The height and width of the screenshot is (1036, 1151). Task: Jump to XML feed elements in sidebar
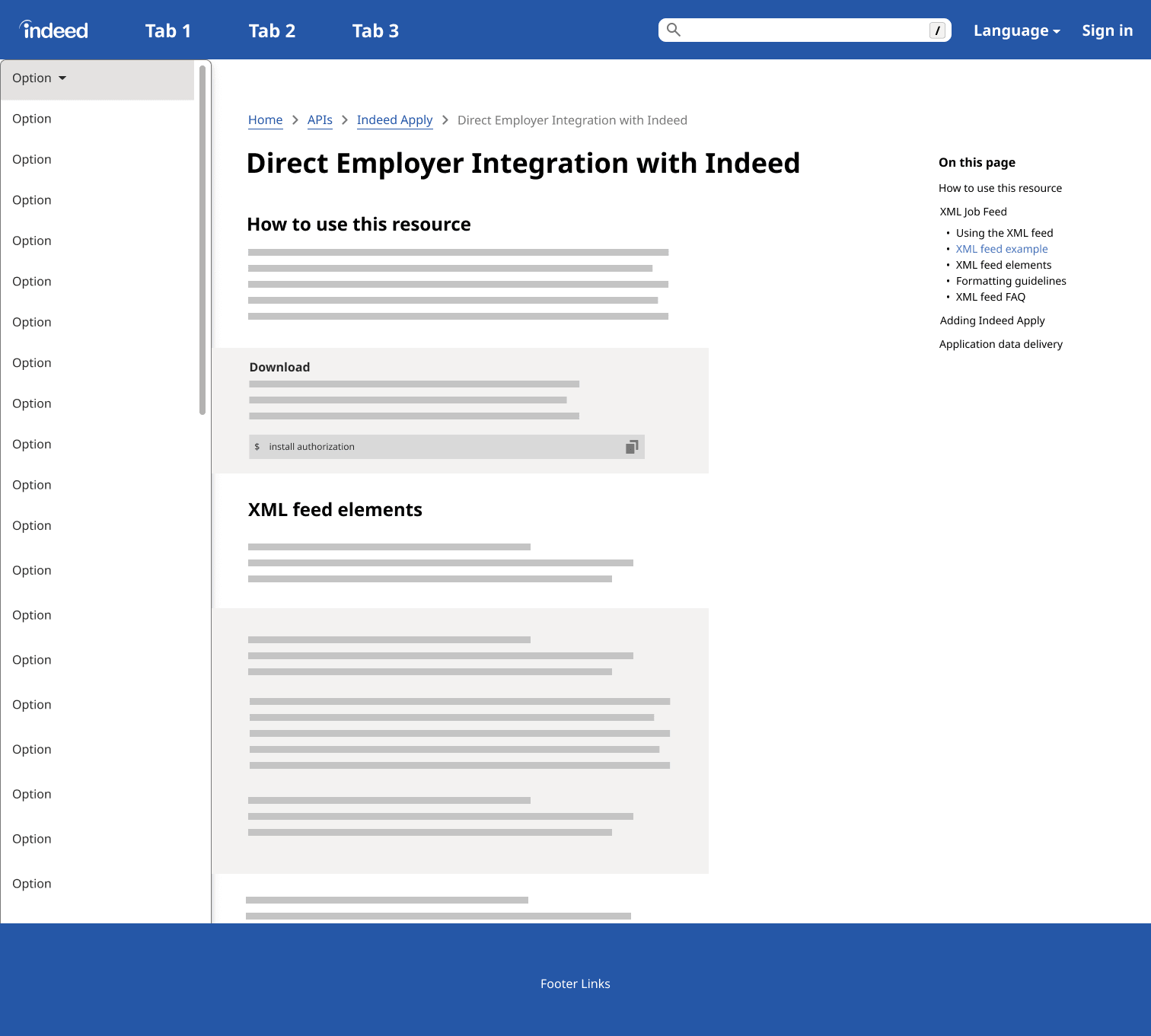coord(1003,265)
